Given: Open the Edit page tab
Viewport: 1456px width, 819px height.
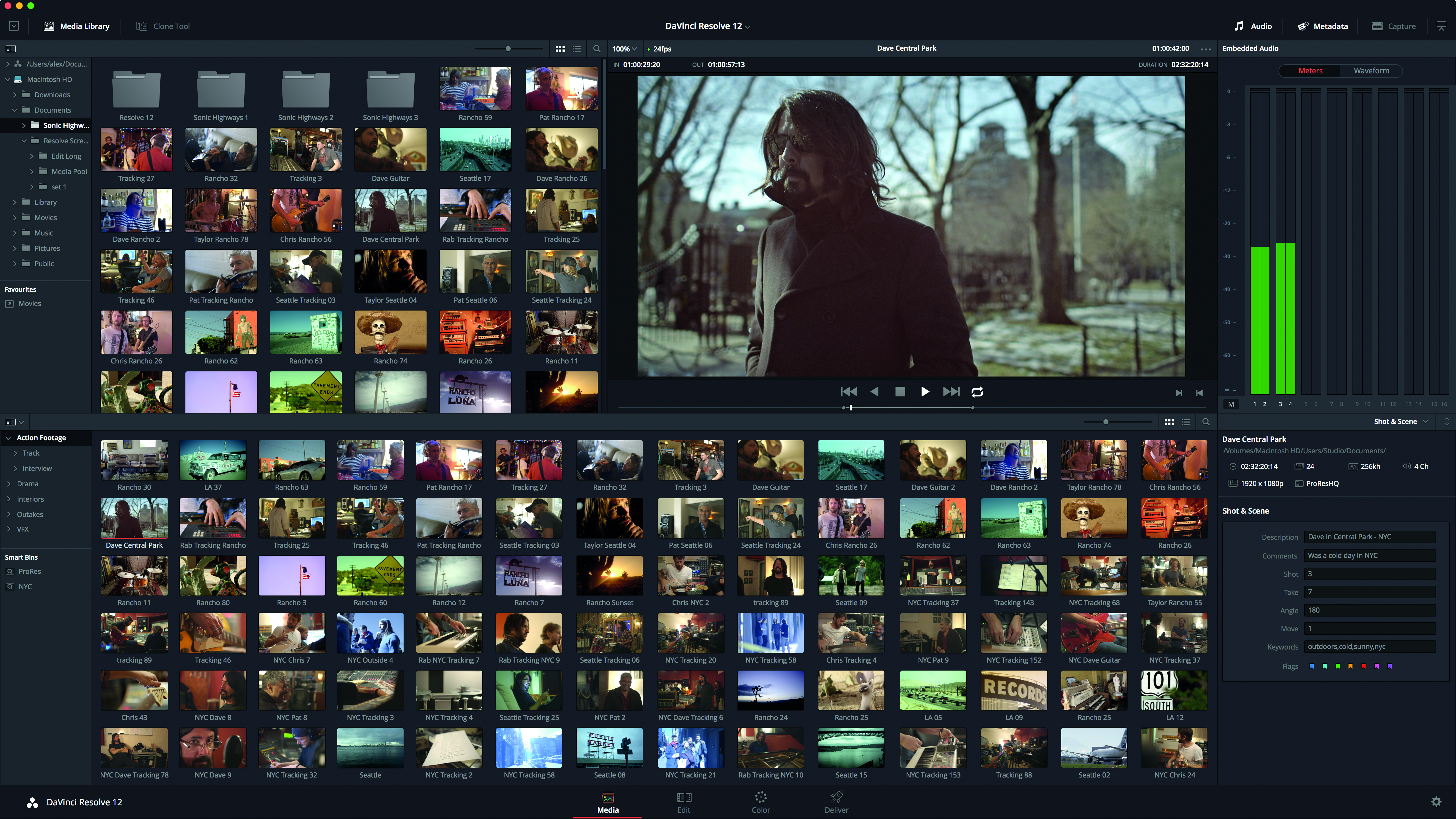Looking at the screenshot, I should tap(683, 802).
